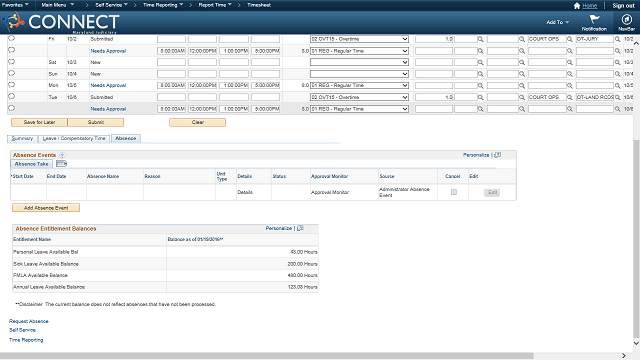
Task: Click the Sign out link
Action: [623, 5]
